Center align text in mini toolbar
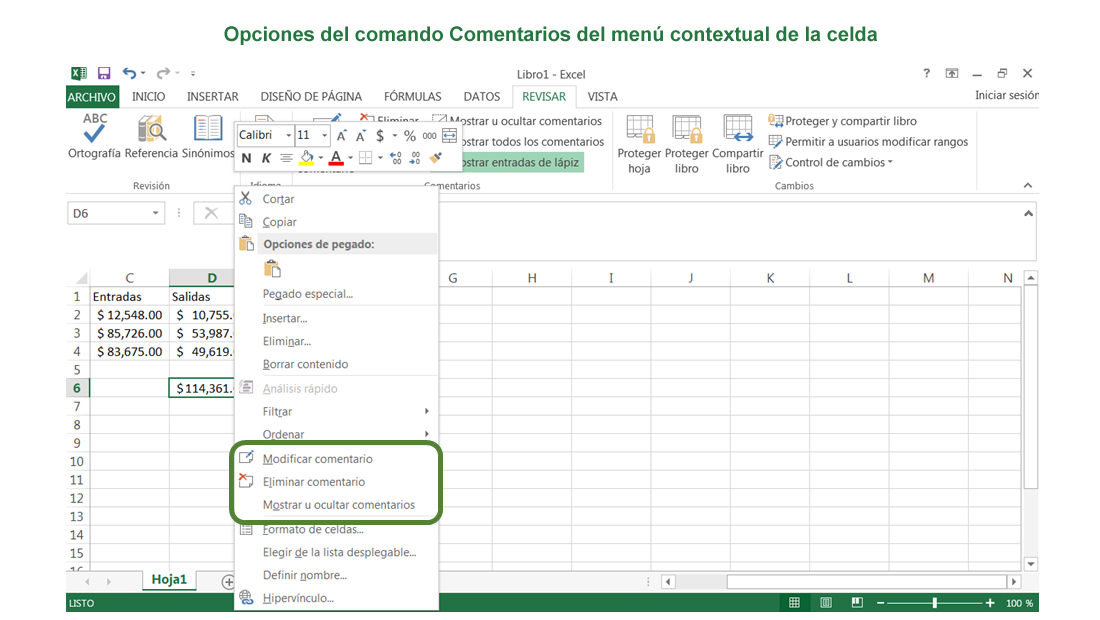This screenshot has width=1100, height=620. pos(286,159)
